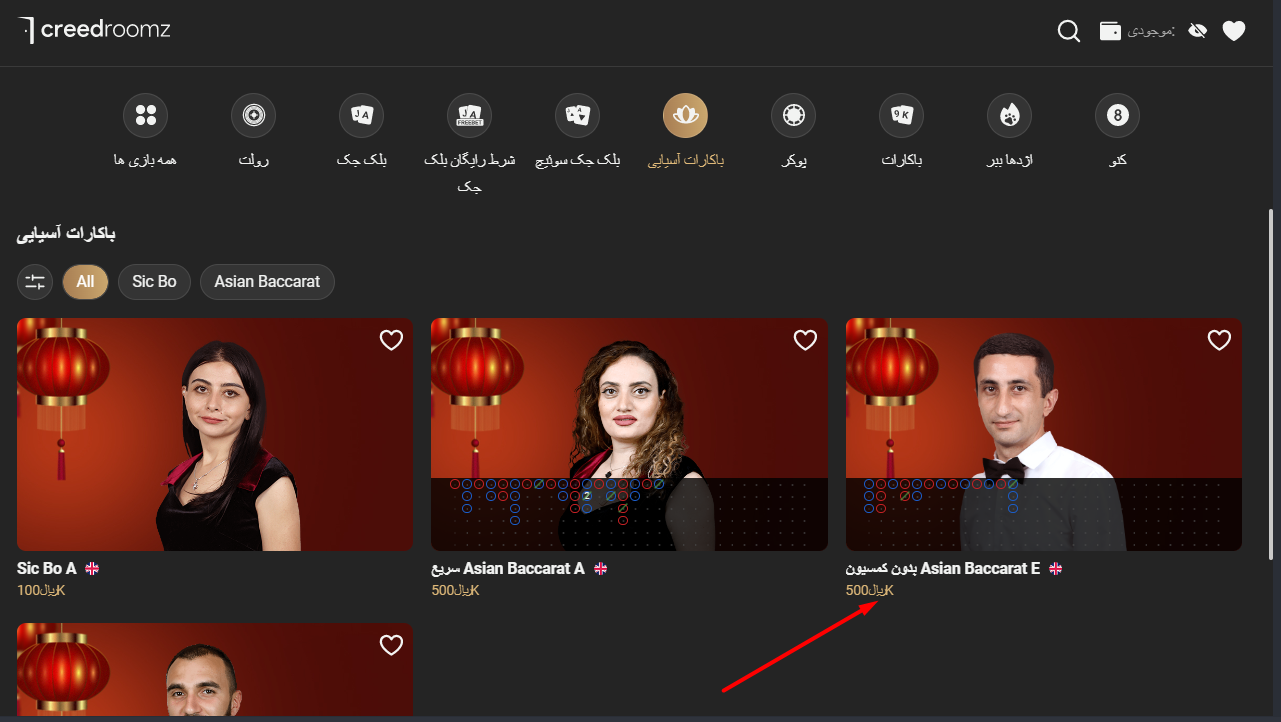Open the Asian Baccarat E game thumbnail
The image size is (1281, 722).
click(x=1044, y=434)
